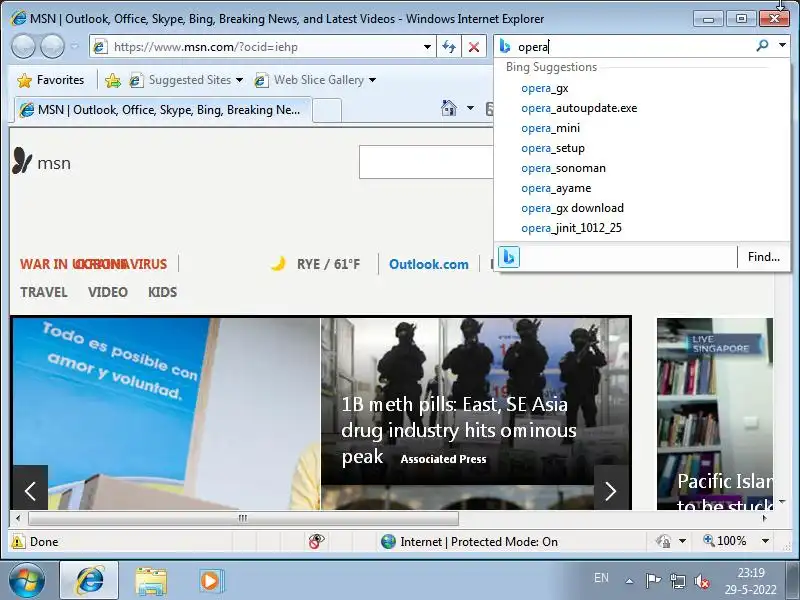Click the Refresh page icon
800x600 pixels.
click(x=449, y=47)
